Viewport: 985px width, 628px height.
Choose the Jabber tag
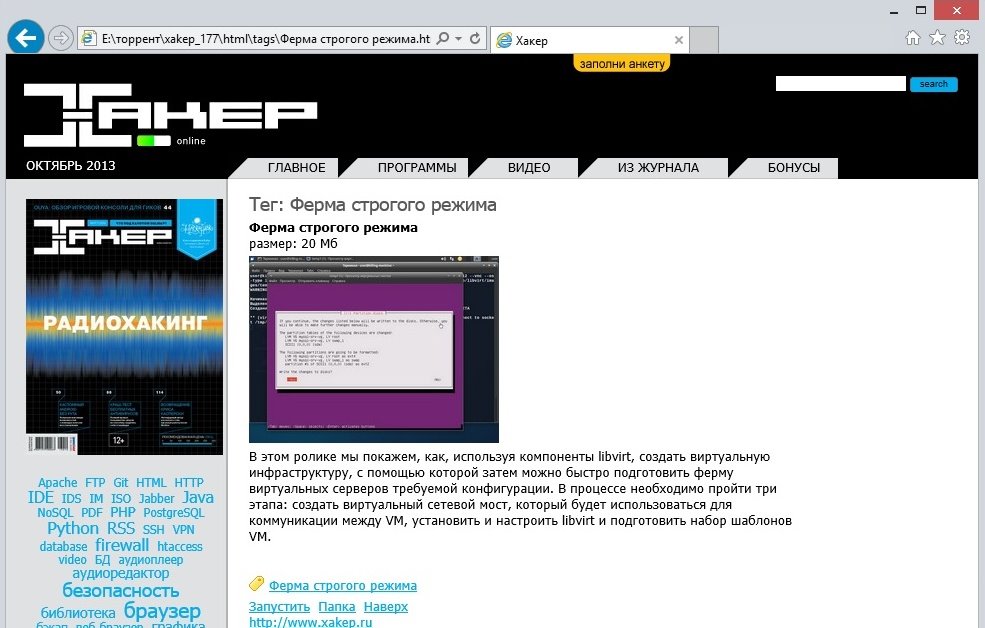157,499
